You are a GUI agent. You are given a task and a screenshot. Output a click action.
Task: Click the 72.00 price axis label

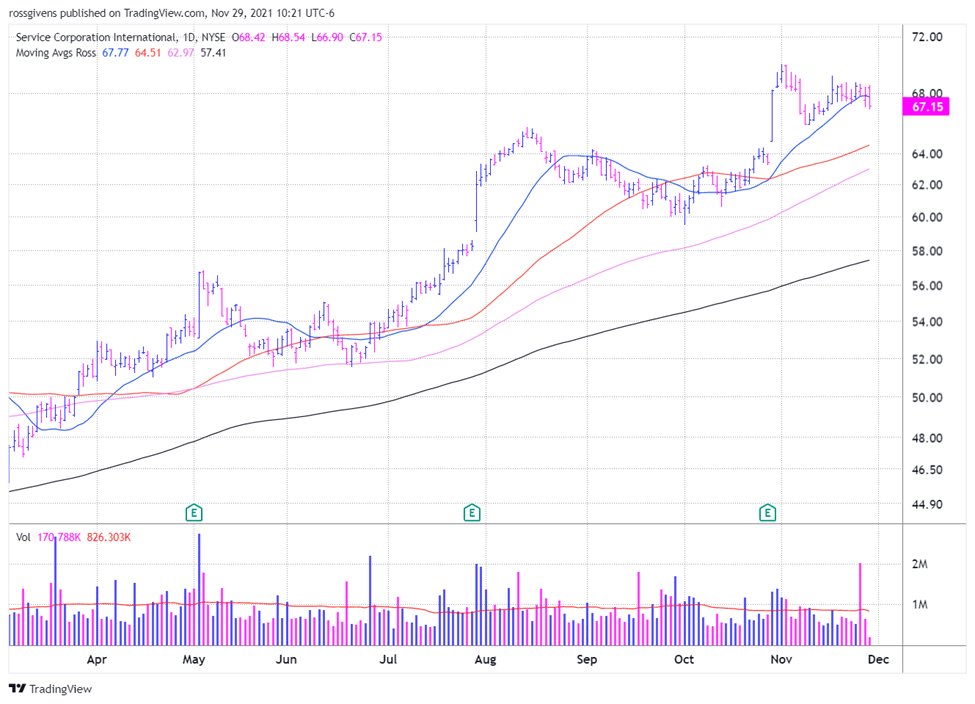(927, 37)
